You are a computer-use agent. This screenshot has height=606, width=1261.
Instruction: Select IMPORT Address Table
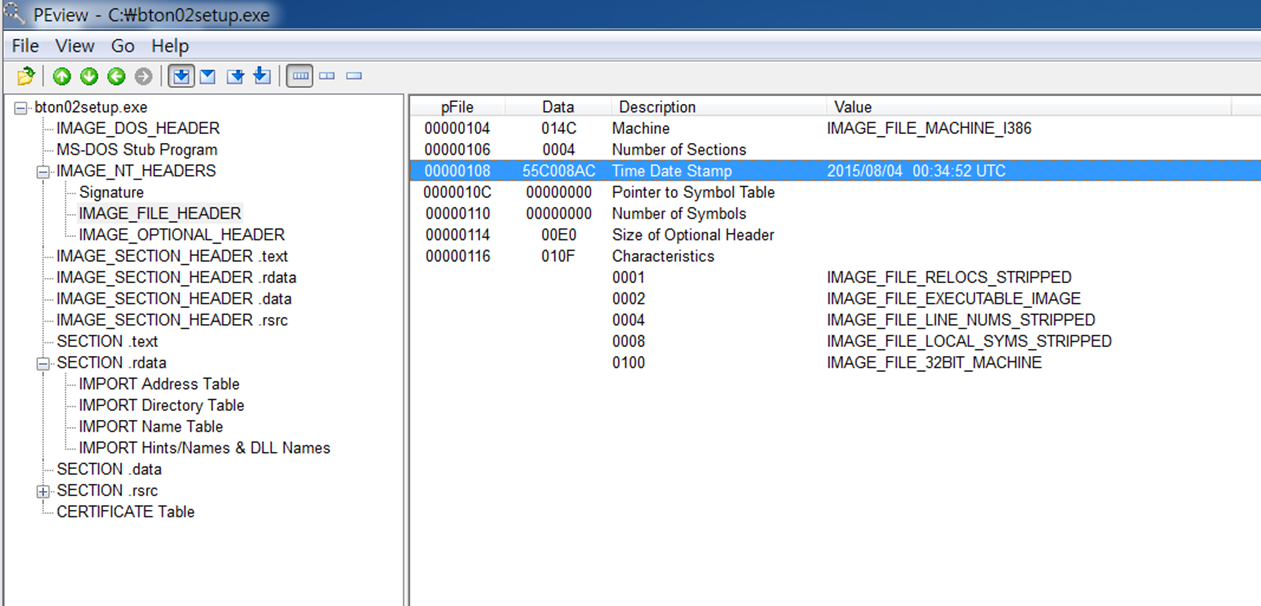159,384
